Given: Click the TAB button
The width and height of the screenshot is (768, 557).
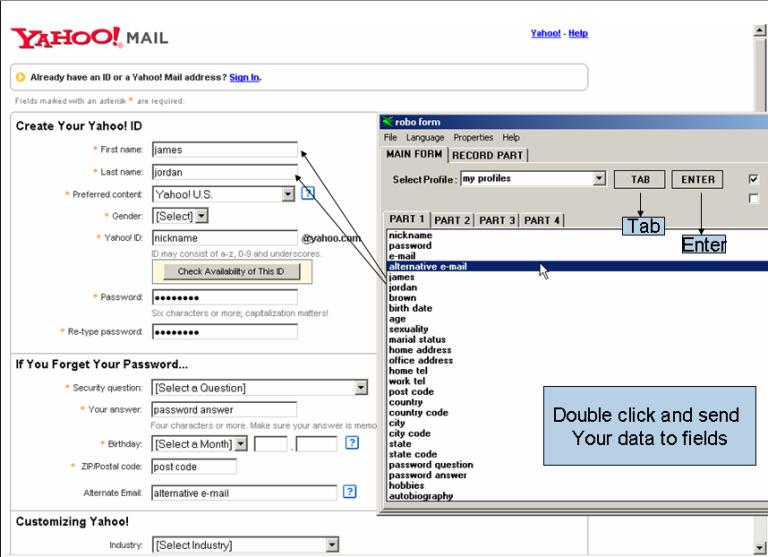Looking at the screenshot, I should (x=640, y=179).
